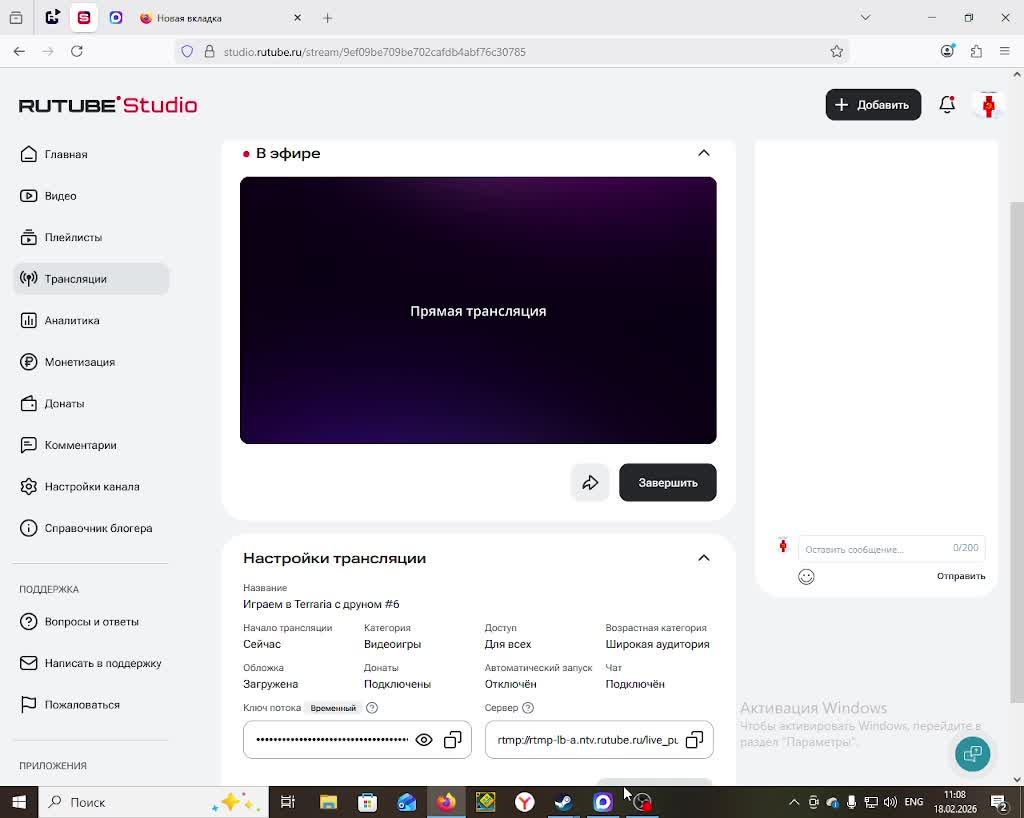Open the browser extensions icon
The image size is (1024, 818).
pyautogui.click(x=976, y=52)
